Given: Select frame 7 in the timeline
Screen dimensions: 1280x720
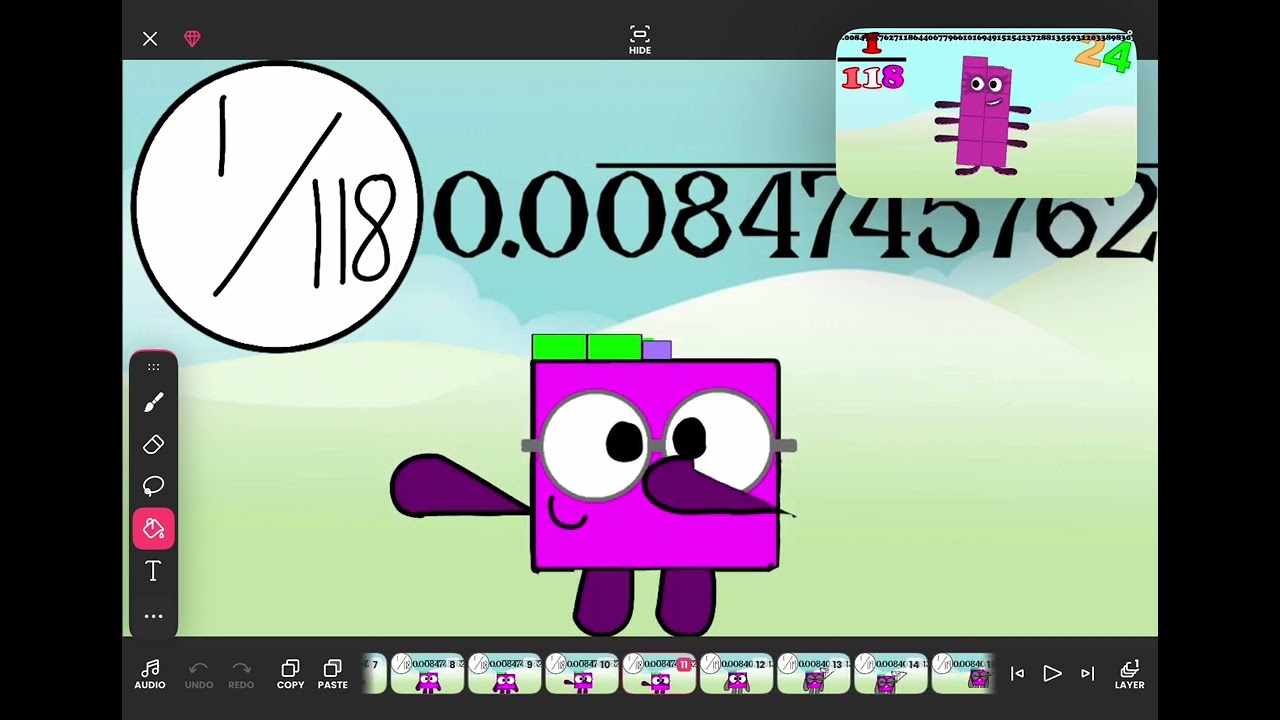Looking at the screenshot, I should point(374,674).
